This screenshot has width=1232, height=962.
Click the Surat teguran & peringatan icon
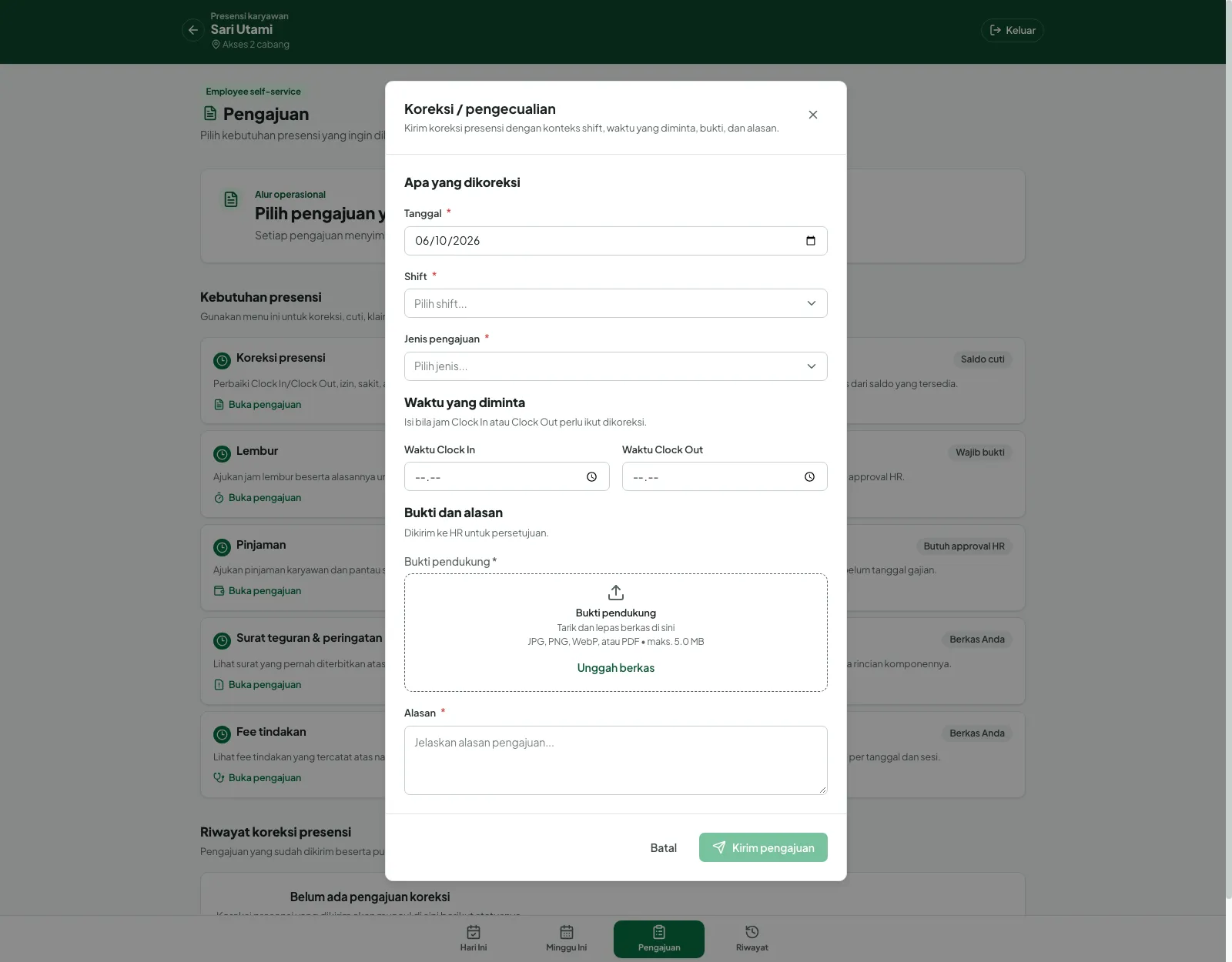pyautogui.click(x=222, y=640)
